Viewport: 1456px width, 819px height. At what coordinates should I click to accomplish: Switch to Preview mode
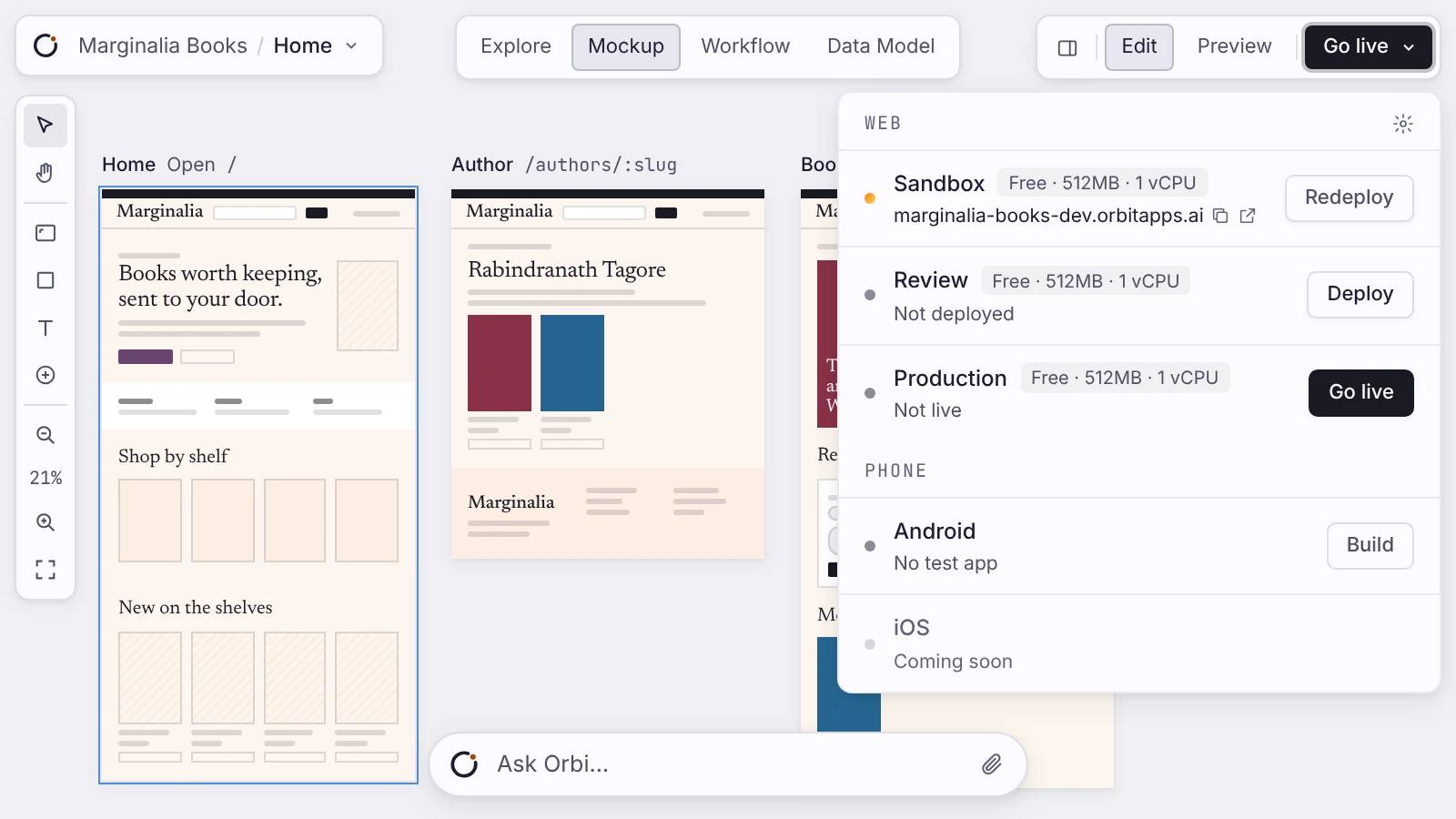click(1235, 46)
